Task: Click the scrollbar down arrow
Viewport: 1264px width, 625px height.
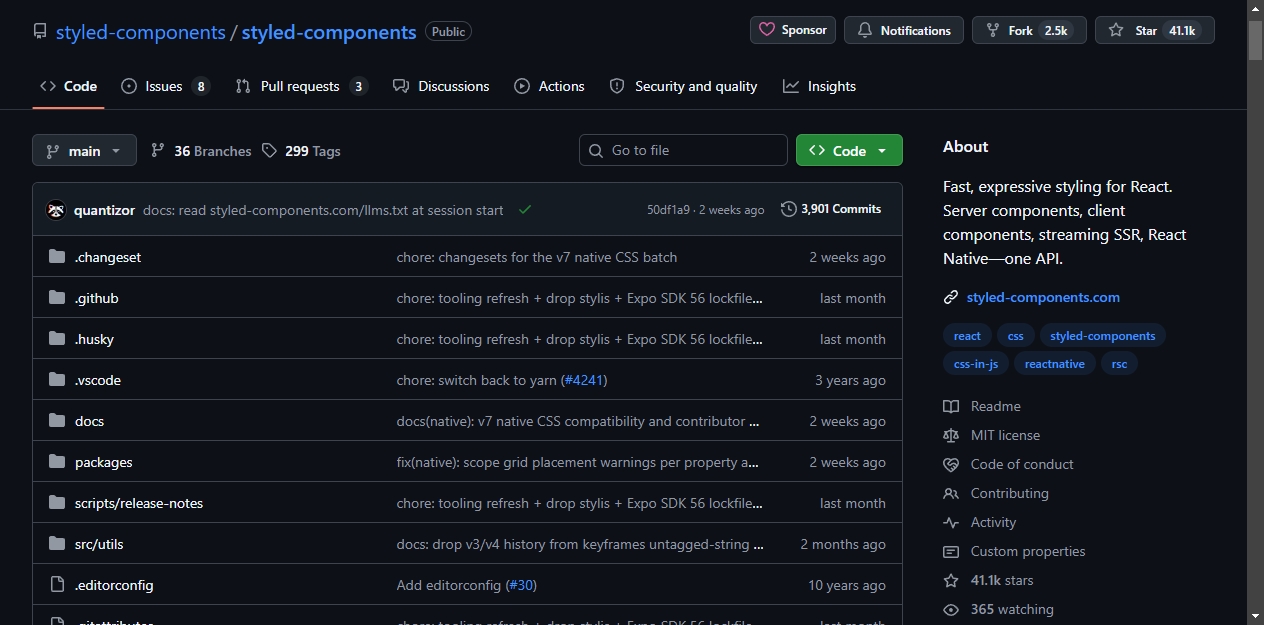Action: (x=1256, y=616)
